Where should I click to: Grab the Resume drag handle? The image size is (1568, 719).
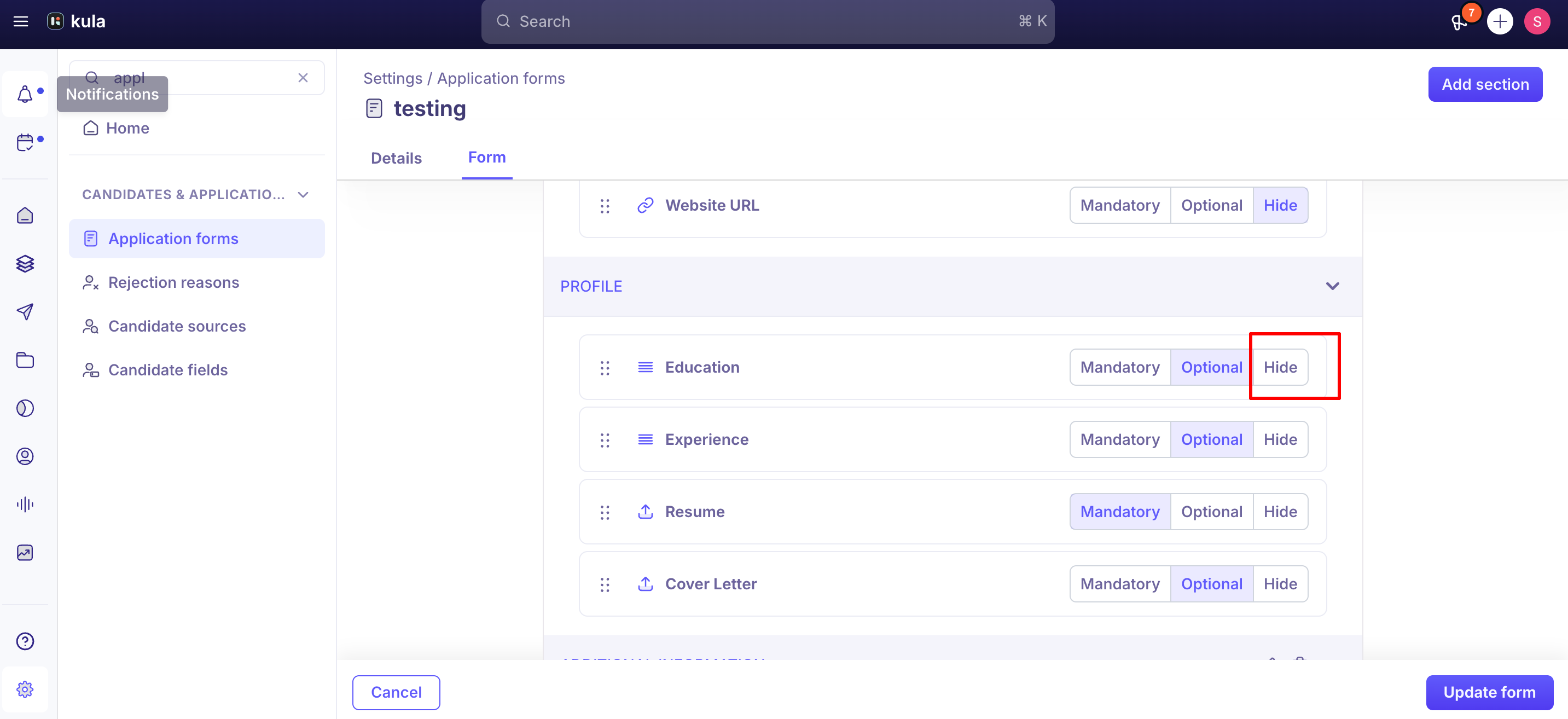coord(605,512)
